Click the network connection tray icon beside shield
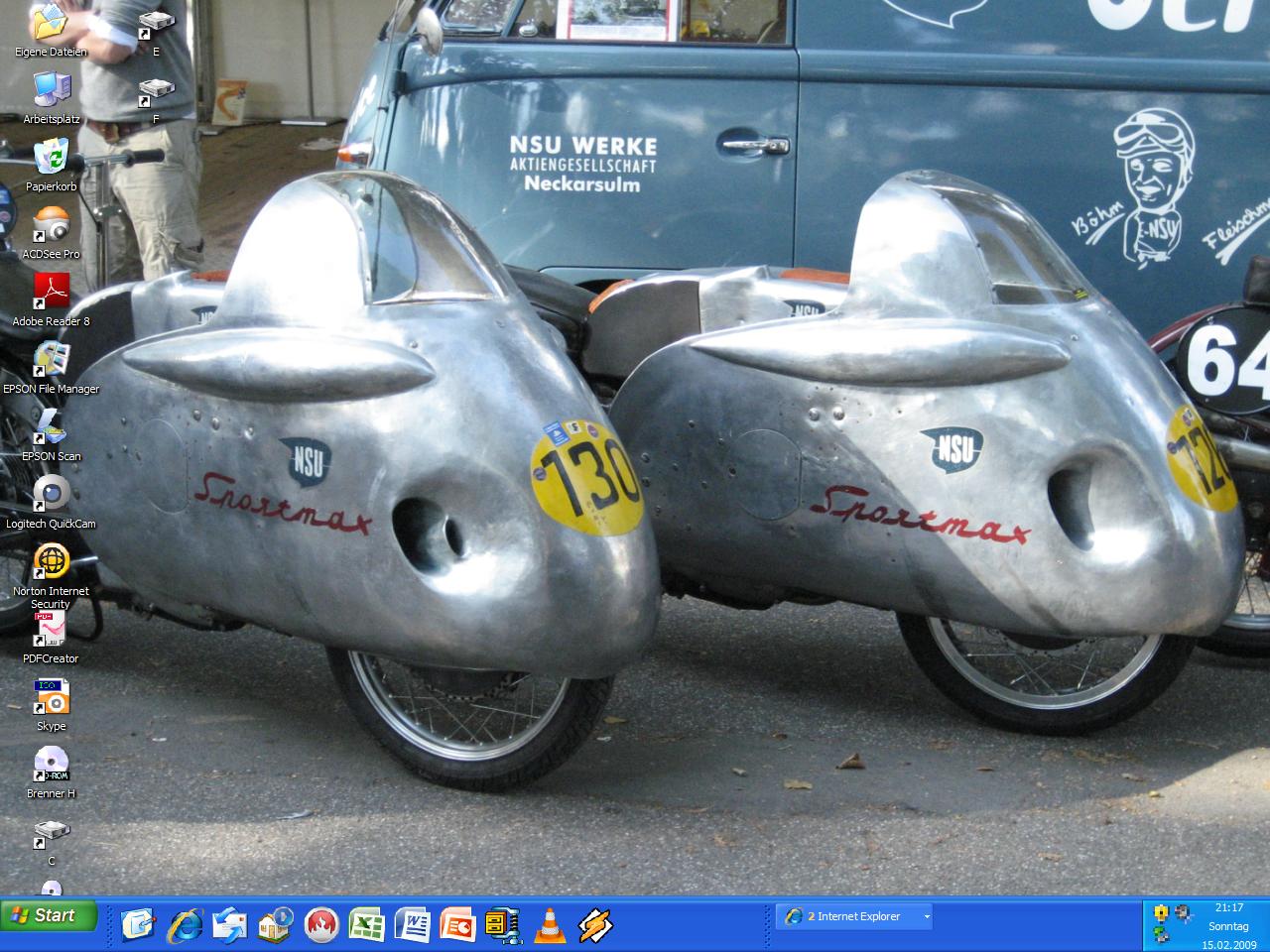Viewport: 1270px width, 952px height. (1183, 913)
